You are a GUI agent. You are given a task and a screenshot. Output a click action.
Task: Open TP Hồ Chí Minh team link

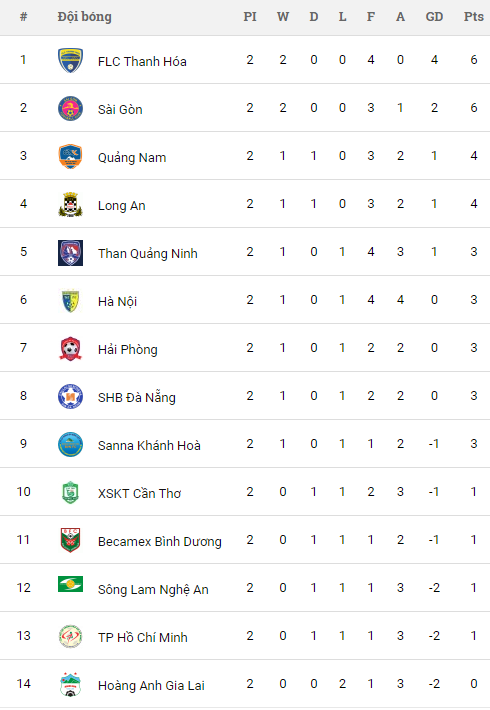(x=143, y=637)
